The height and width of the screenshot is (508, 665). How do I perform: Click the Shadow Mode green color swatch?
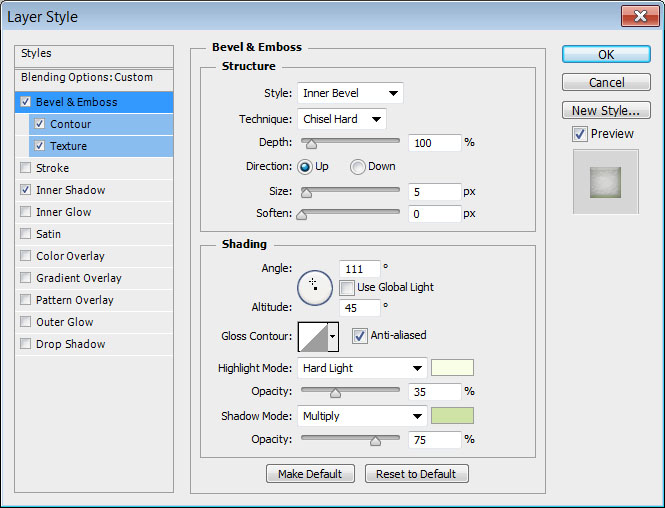click(x=452, y=416)
